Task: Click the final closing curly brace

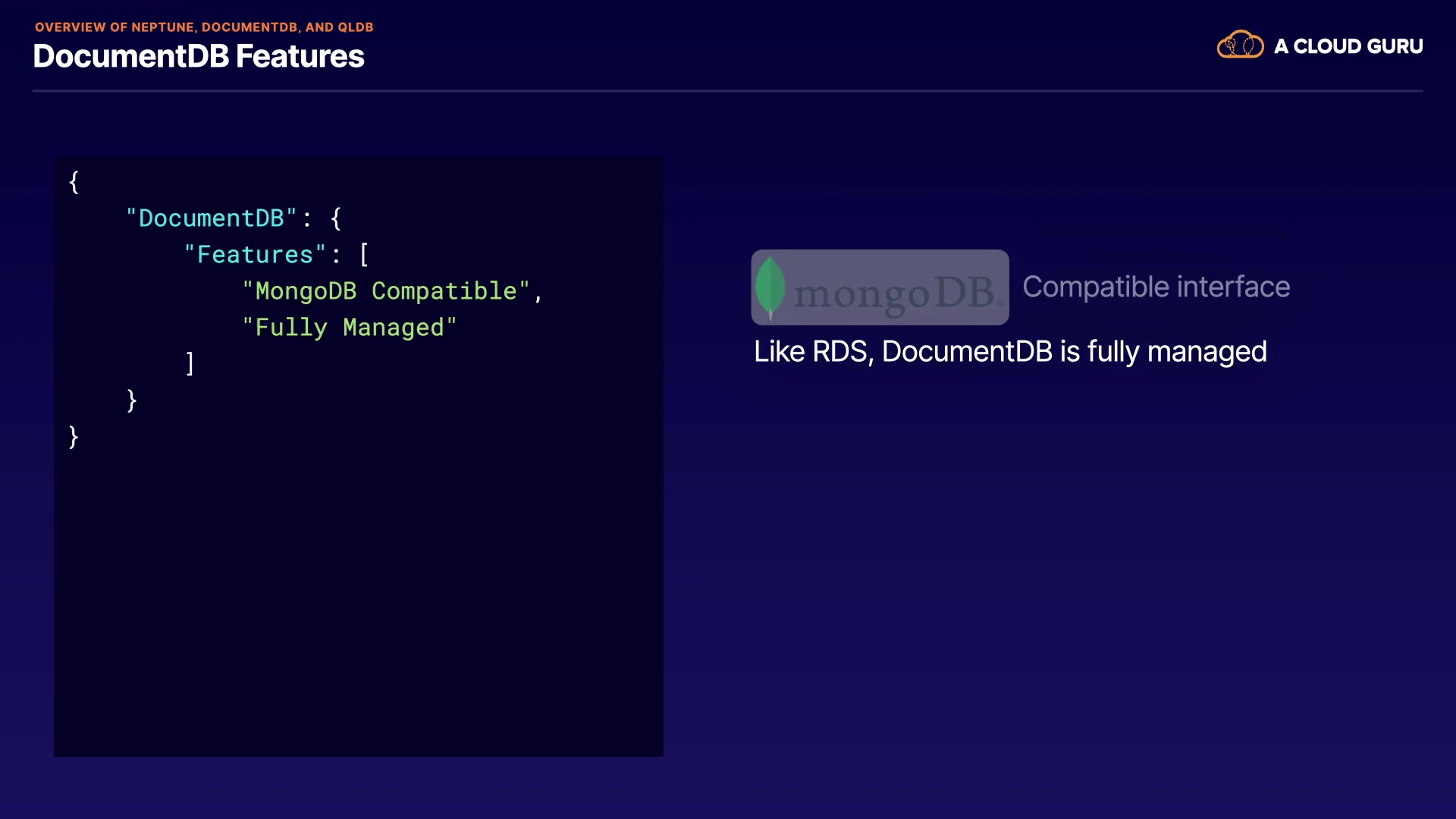Action: pyautogui.click(x=74, y=437)
